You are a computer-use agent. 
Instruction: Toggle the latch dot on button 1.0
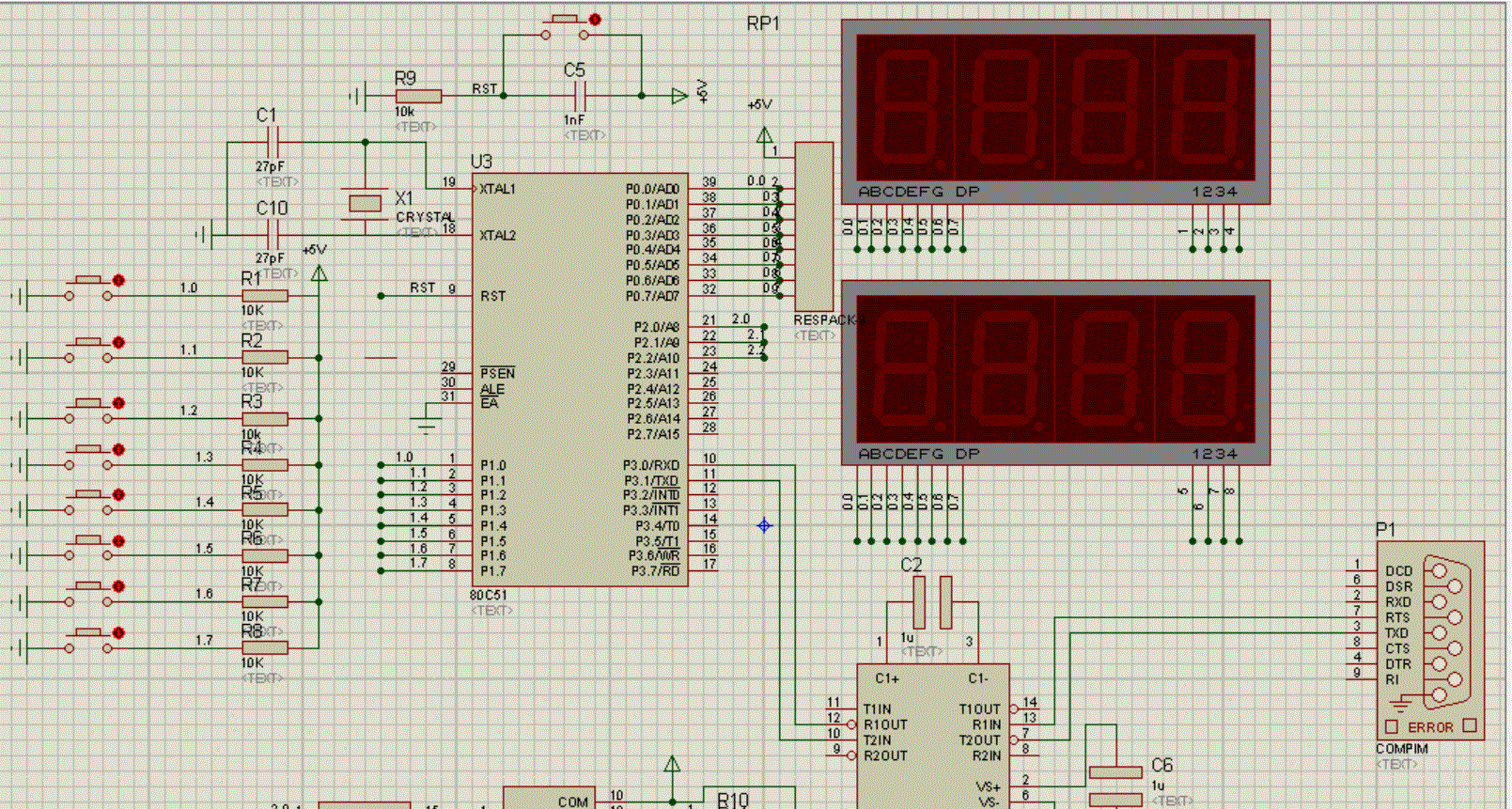point(118,280)
